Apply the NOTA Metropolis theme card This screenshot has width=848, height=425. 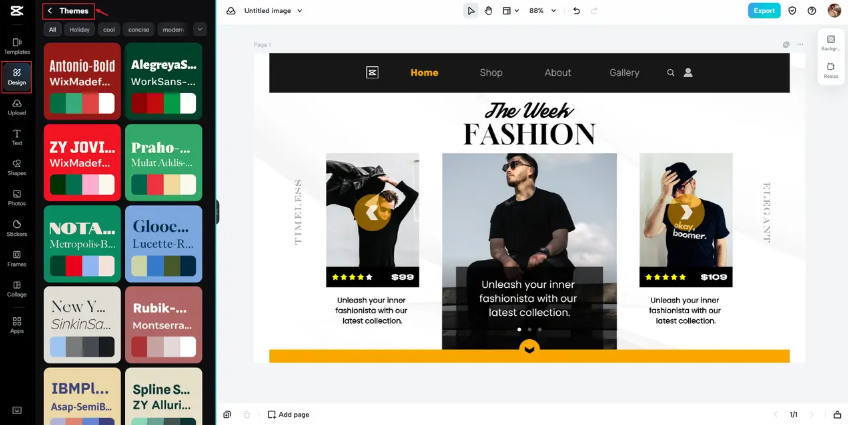tap(82, 243)
